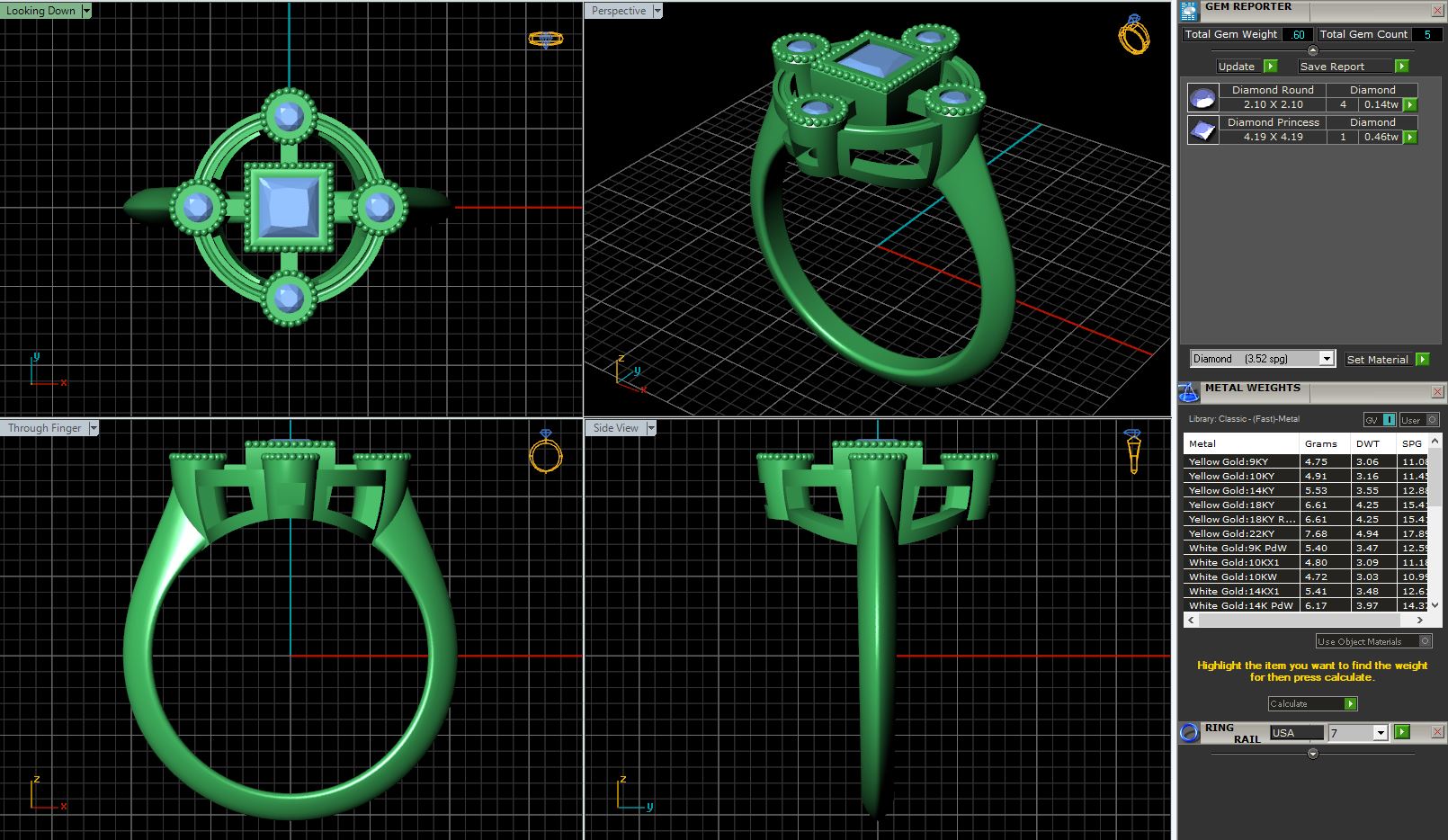Enable the User library toggle

click(1420, 420)
